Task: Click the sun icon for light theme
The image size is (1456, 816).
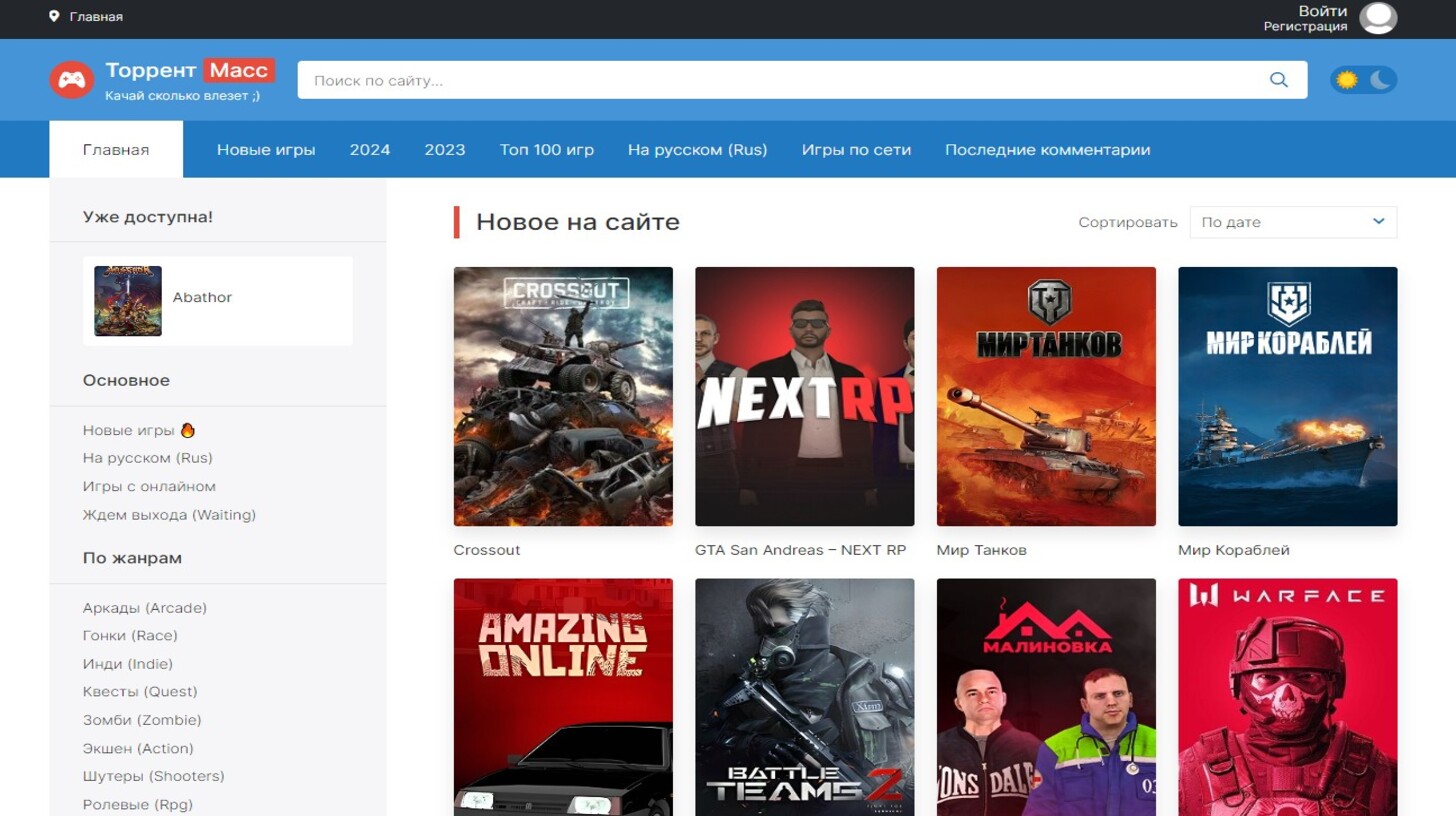Action: tap(1347, 80)
